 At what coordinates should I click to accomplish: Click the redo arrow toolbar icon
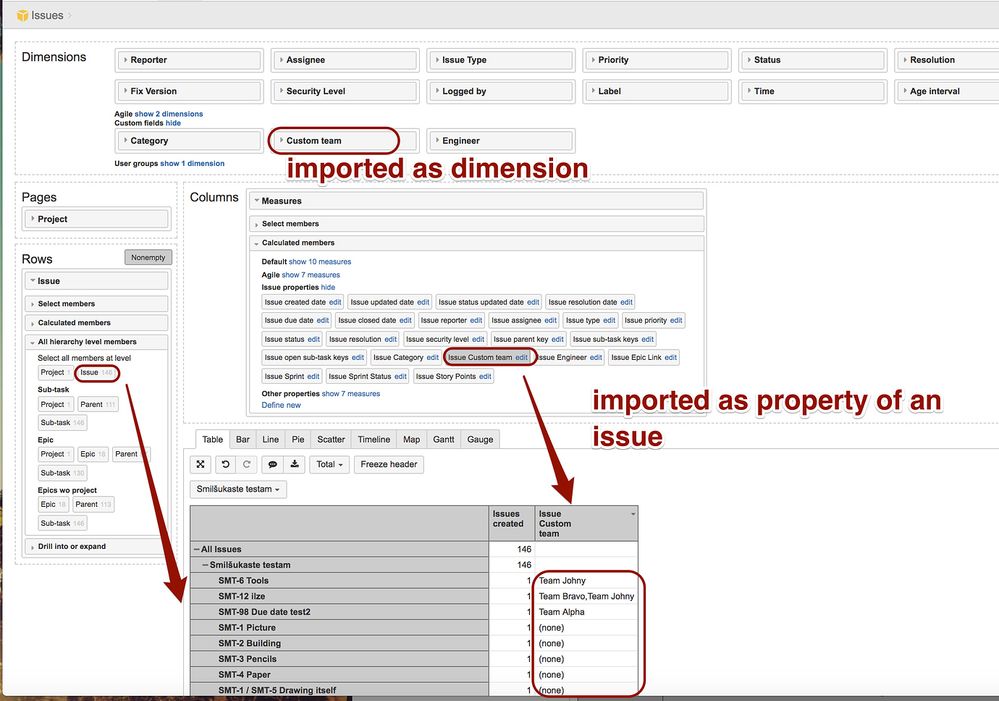[x=247, y=465]
